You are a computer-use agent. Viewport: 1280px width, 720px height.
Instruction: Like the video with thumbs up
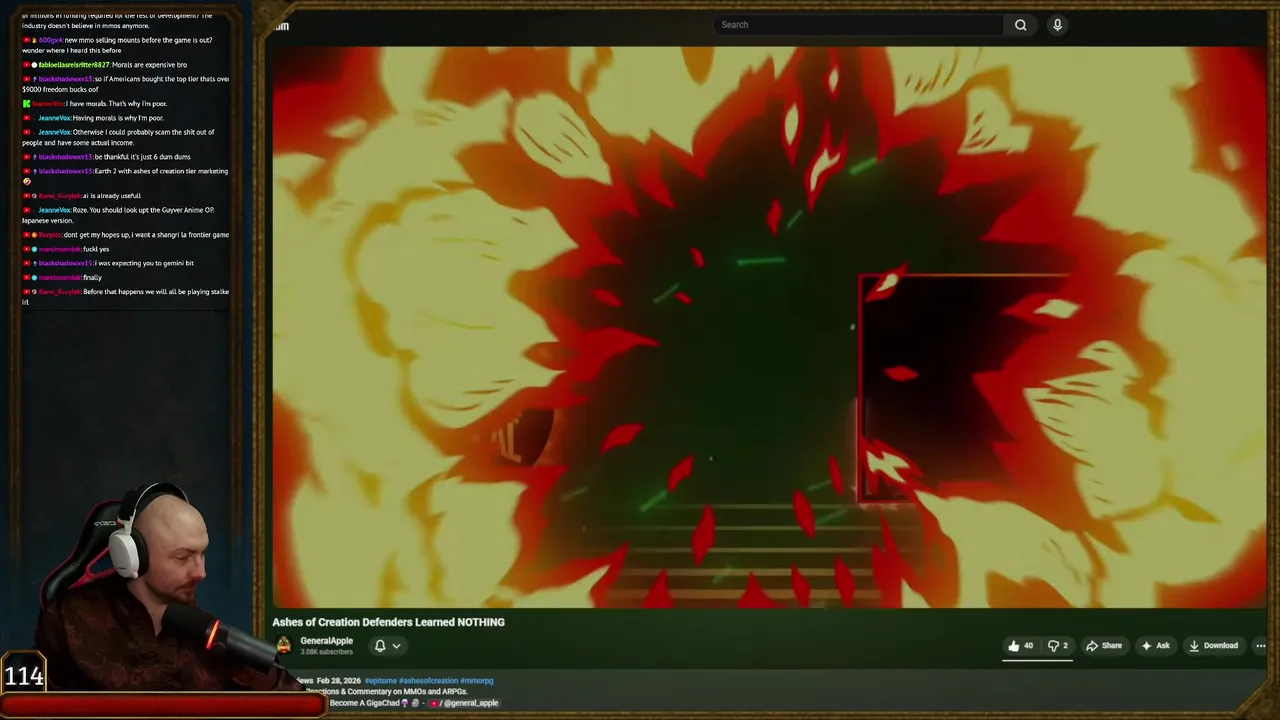[1021, 646]
